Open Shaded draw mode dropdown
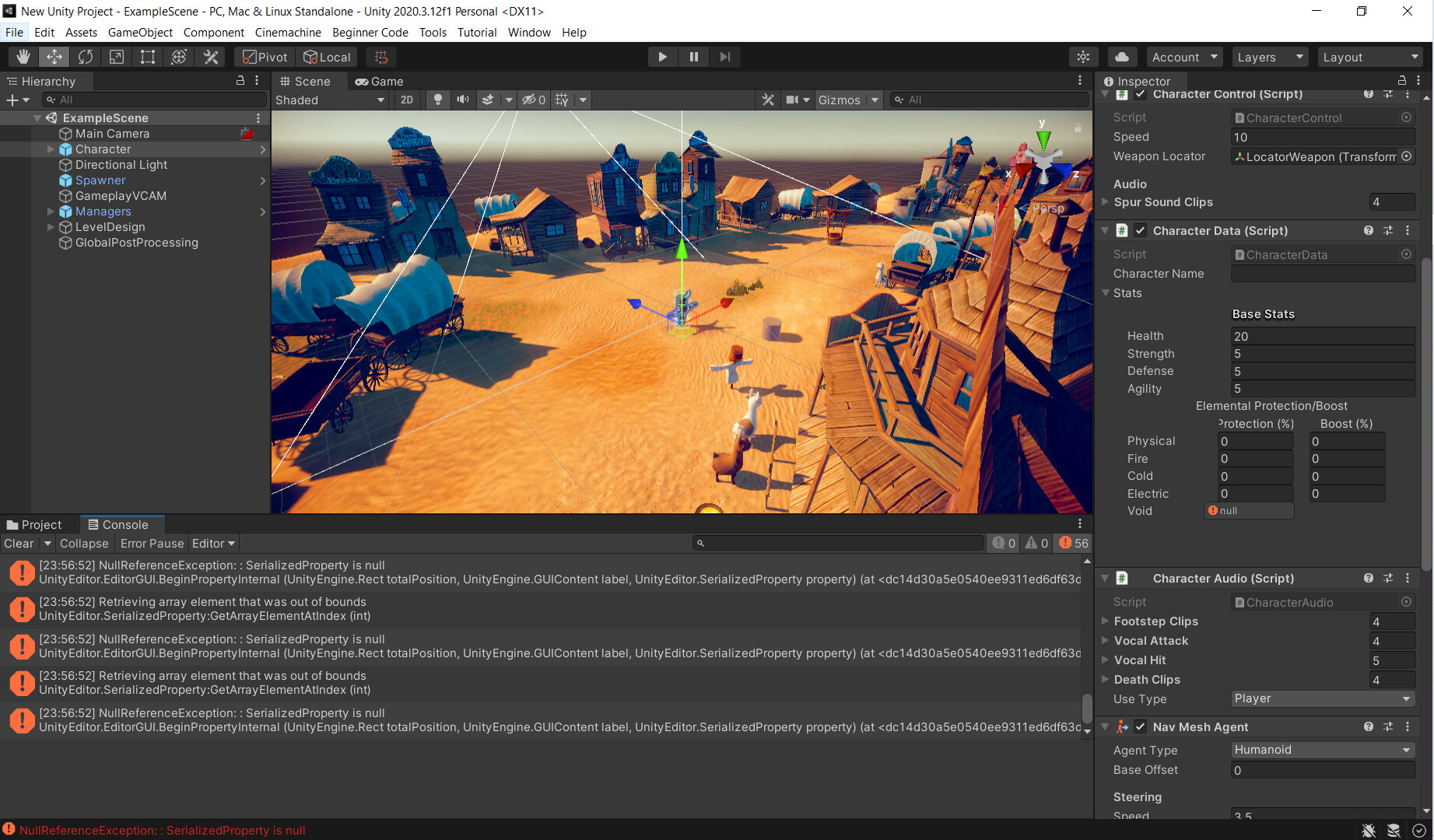The height and width of the screenshot is (840, 1434). coord(331,100)
